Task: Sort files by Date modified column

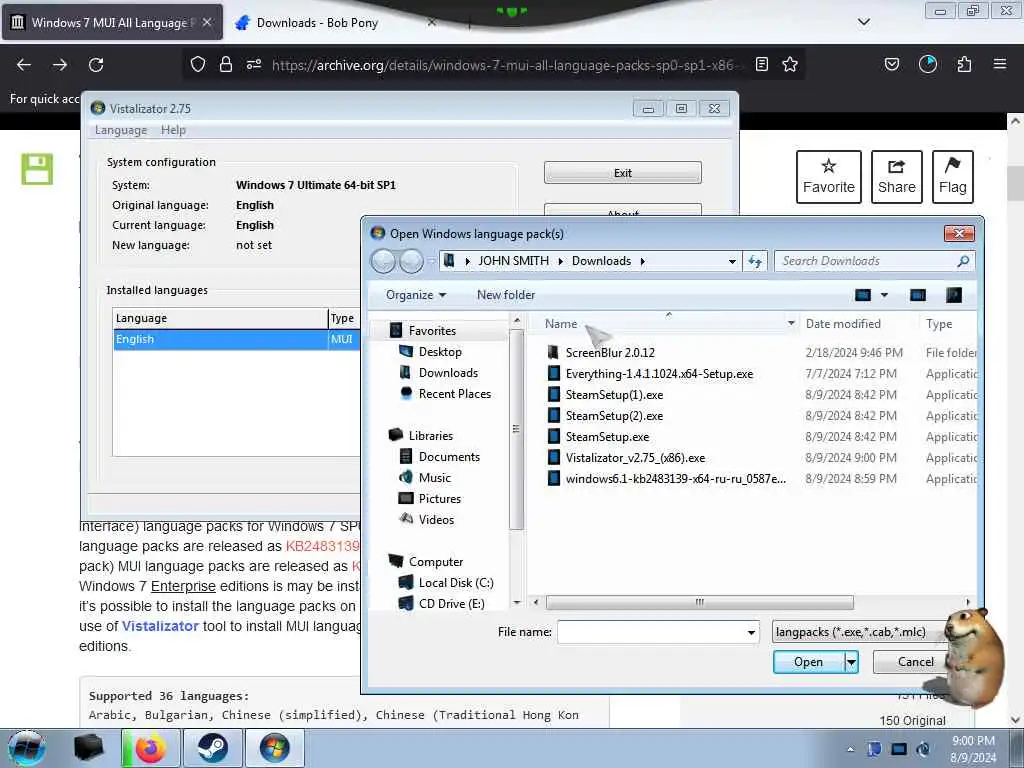Action: 843,323
